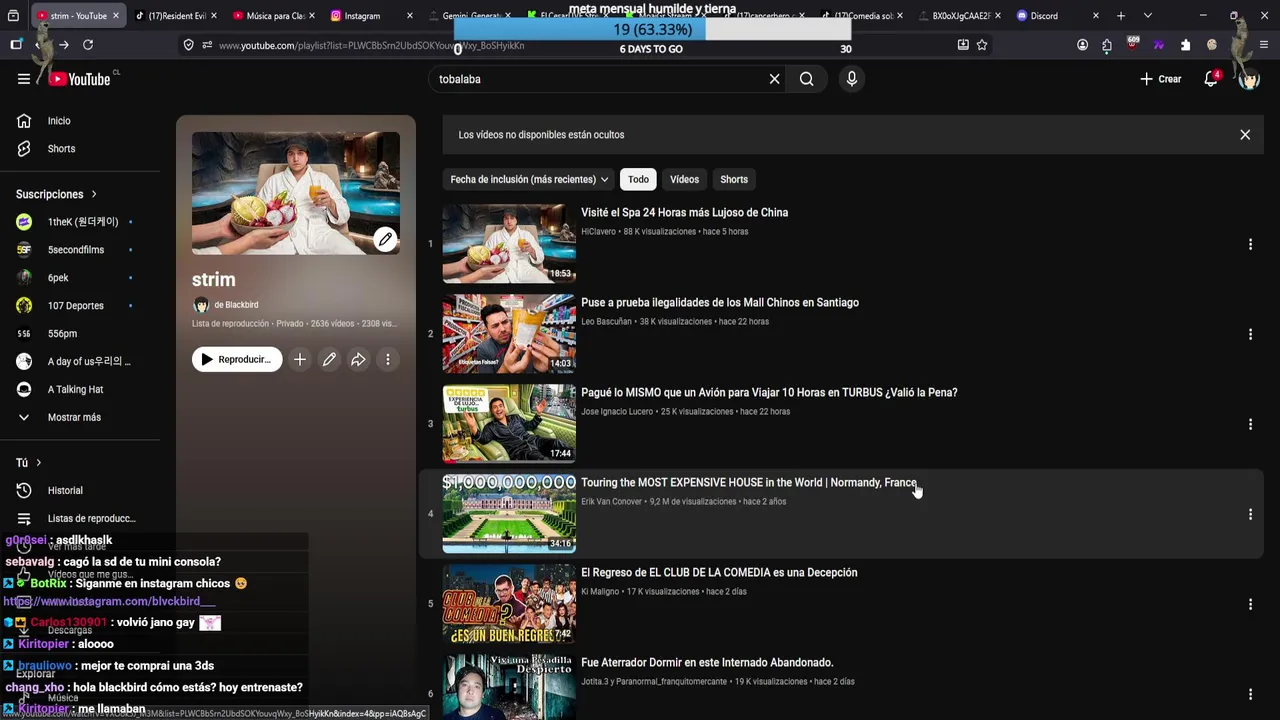Open TURBUS video thumbnail

click(509, 423)
